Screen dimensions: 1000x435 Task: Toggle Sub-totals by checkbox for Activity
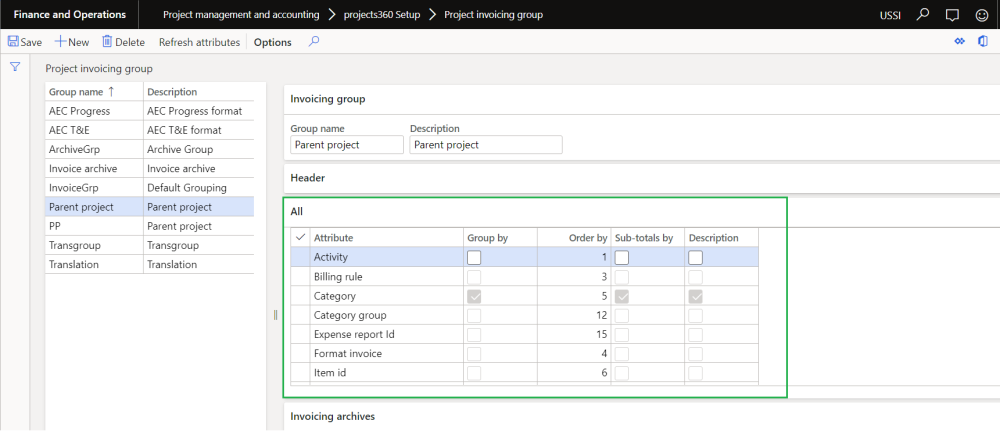(x=621, y=257)
